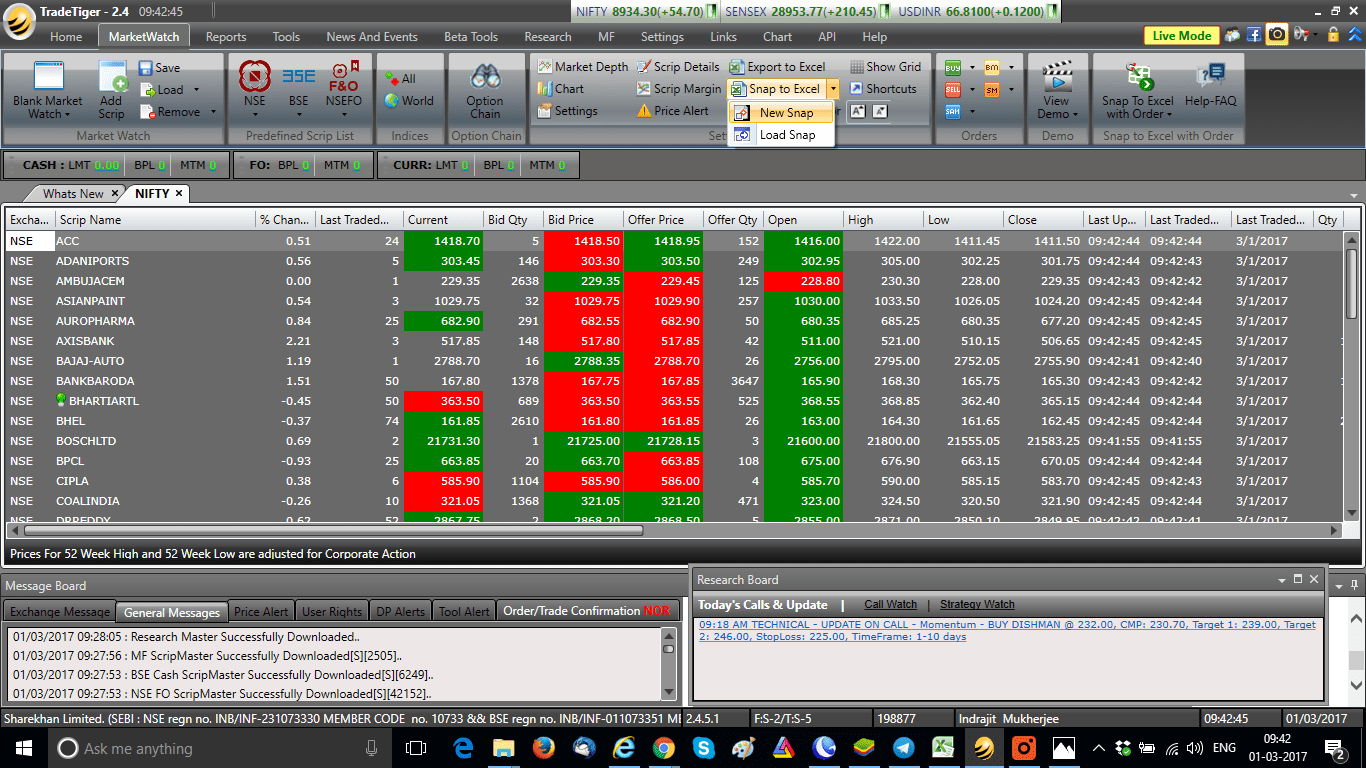This screenshot has height=768, width=1366.
Task: Toggle Live Mode
Action: click(x=1182, y=35)
